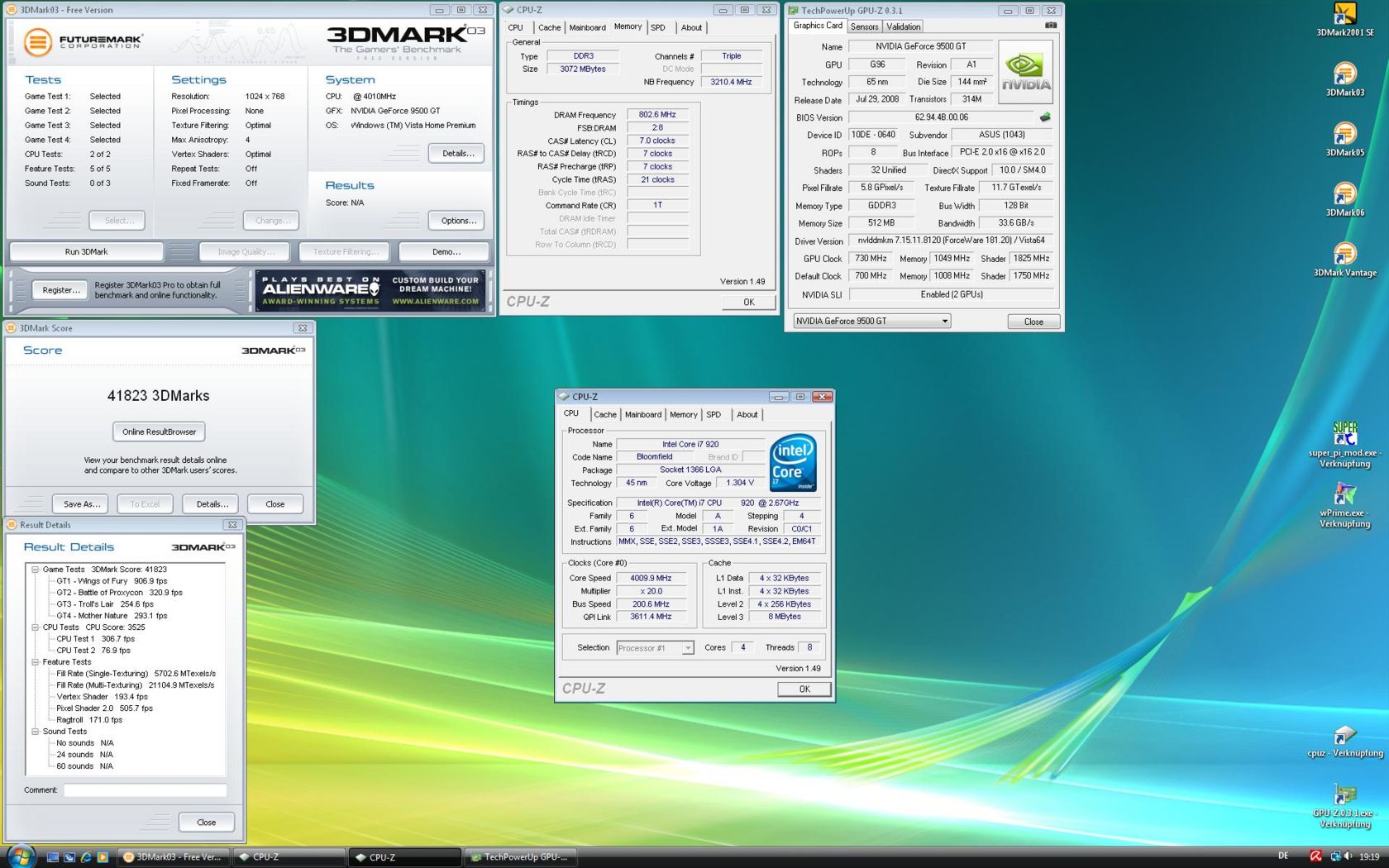Click the Demo... button

point(445,252)
